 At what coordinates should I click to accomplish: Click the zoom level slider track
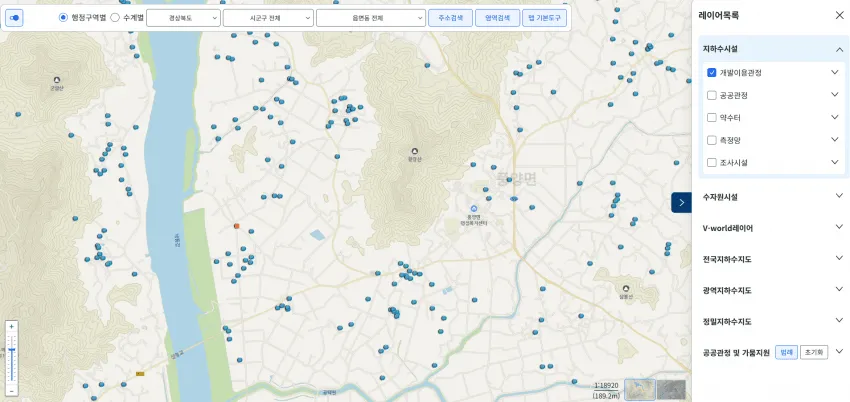point(11,358)
